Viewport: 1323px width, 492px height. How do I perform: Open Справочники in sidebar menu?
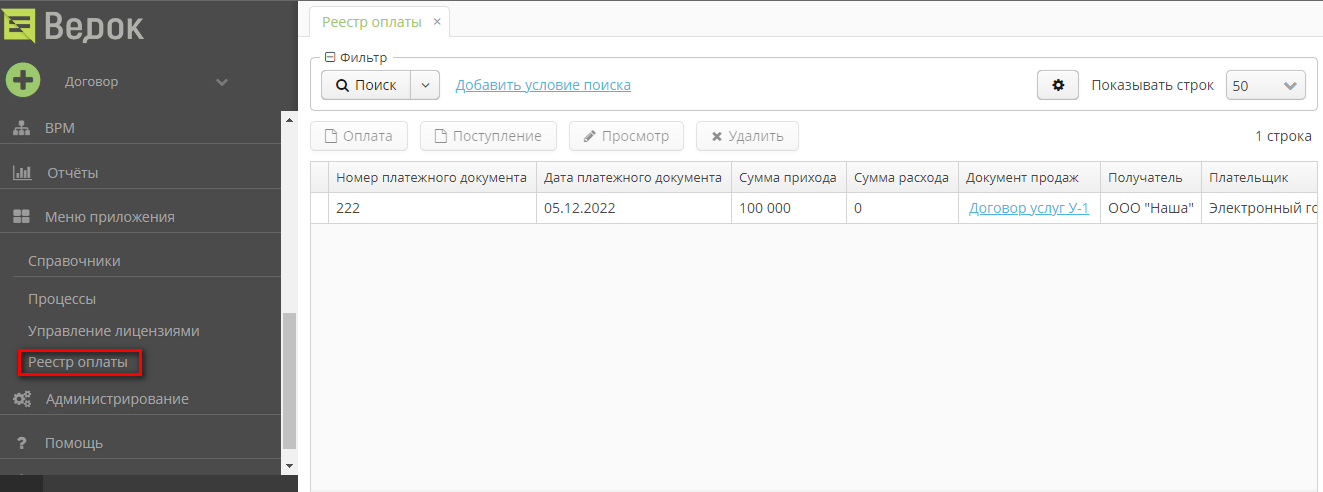click(x=74, y=261)
